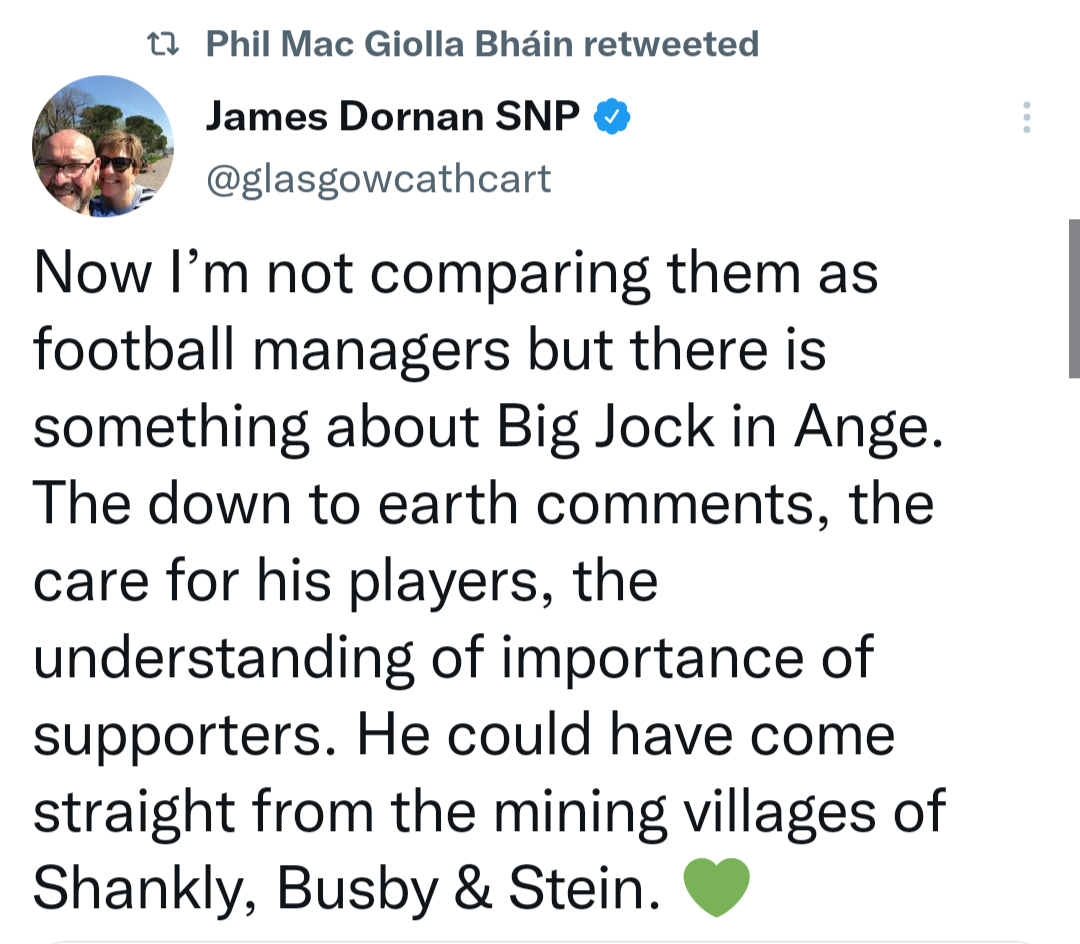Click the word 'supporters.' in the tweet
The image size is (1080, 944).
click(185, 735)
